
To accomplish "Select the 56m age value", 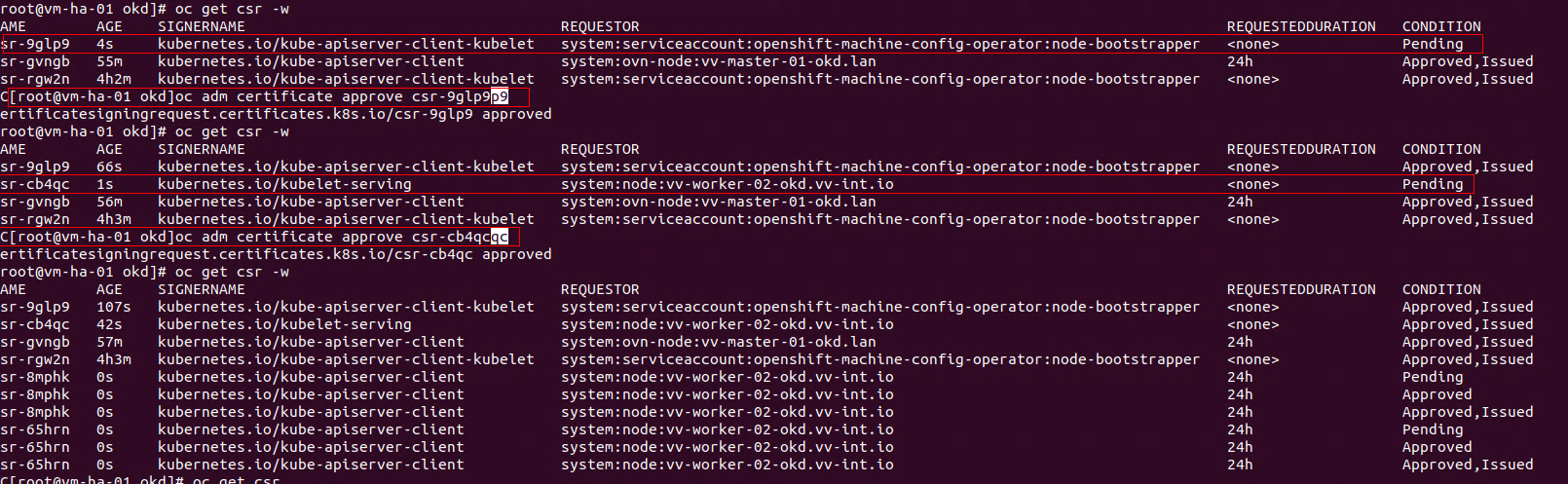I will [x=109, y=202].
